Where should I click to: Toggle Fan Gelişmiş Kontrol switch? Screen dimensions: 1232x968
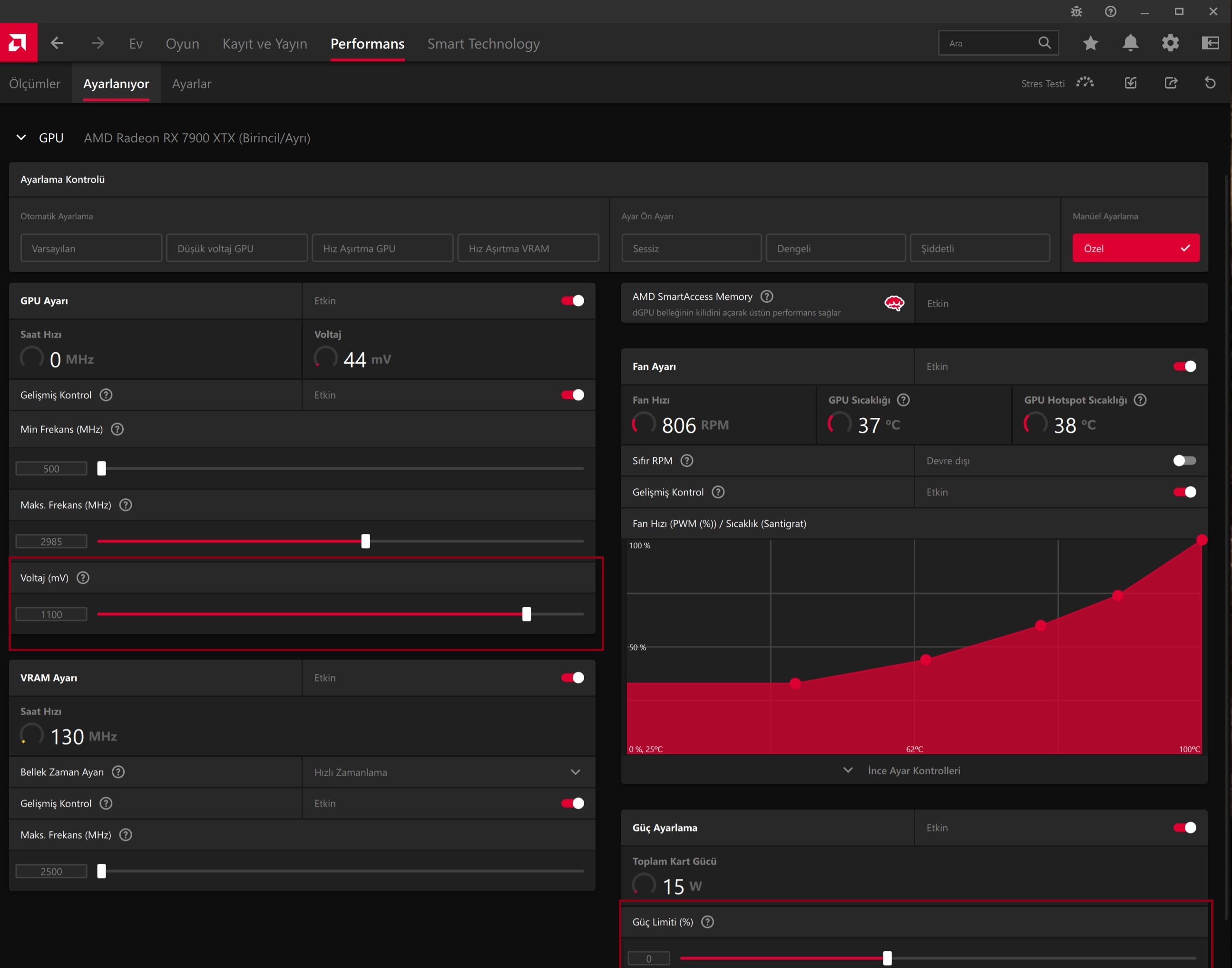(x=1184, y=492)
